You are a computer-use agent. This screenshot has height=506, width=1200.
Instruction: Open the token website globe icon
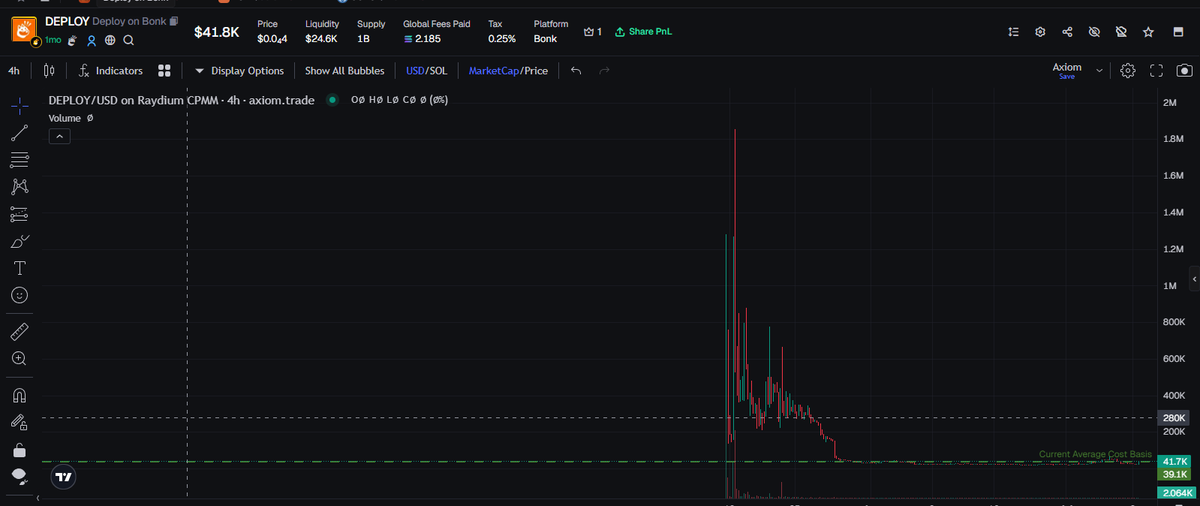click(110, 41)
